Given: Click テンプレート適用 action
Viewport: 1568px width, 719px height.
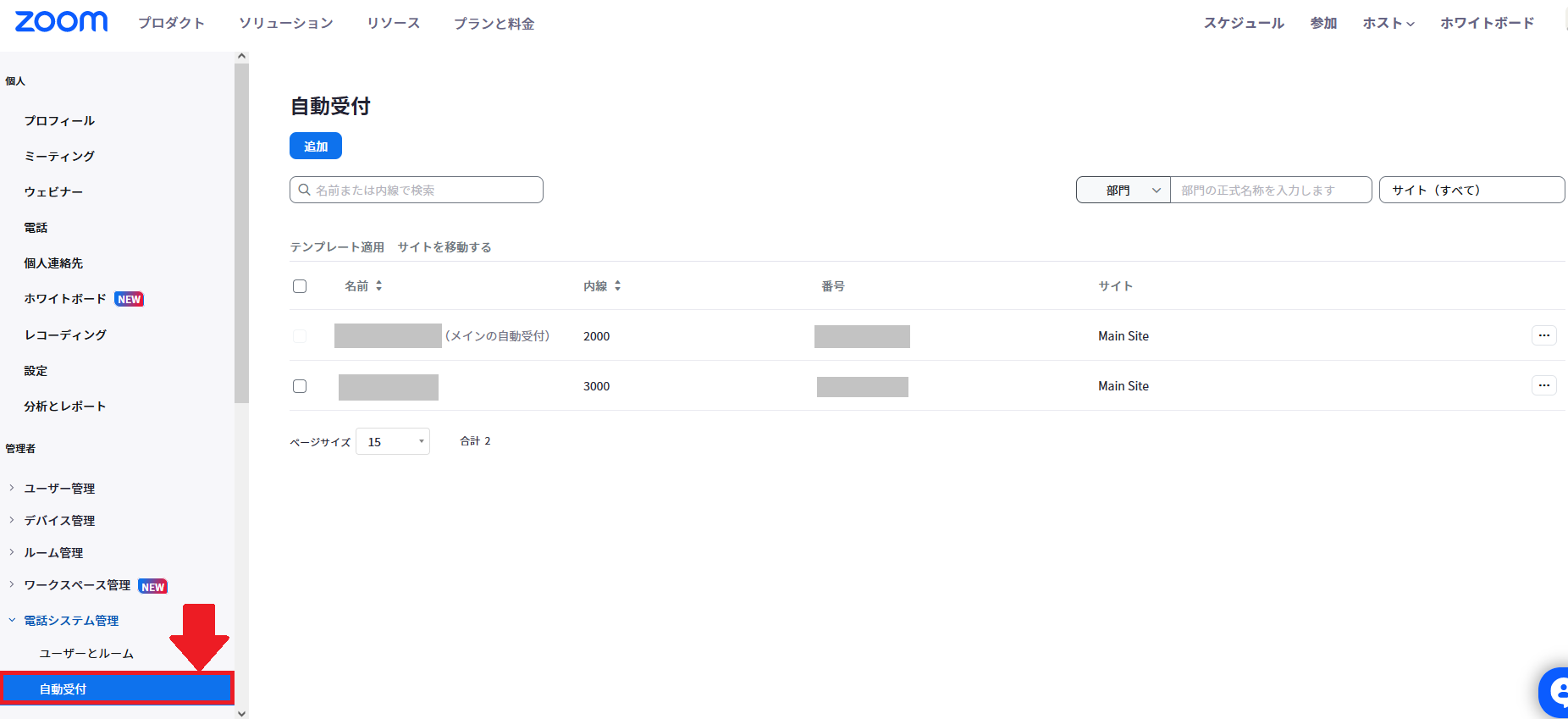Looking at the screenshot, I should coord(337,247).
